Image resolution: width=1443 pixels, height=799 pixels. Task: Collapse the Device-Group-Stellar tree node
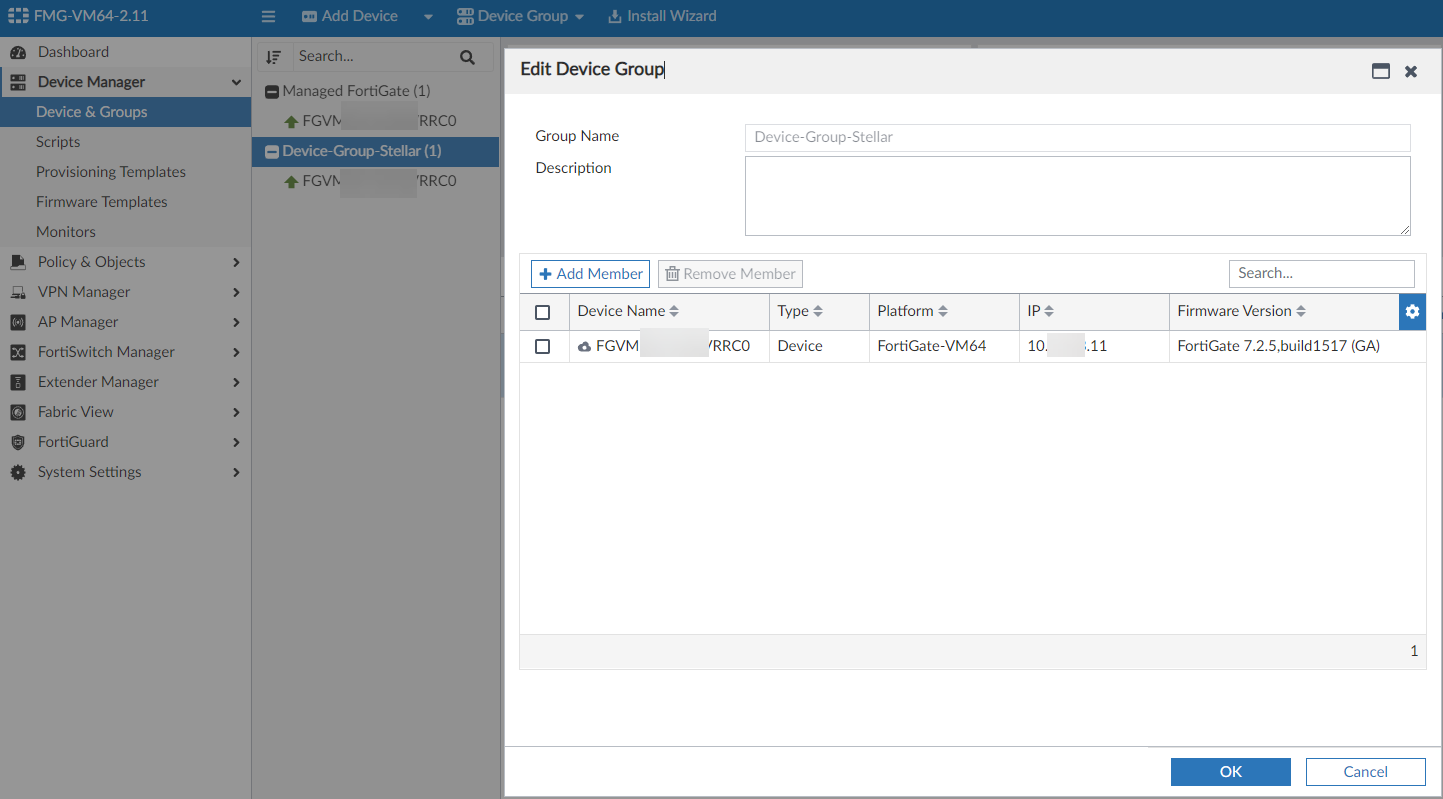[271, 152]
